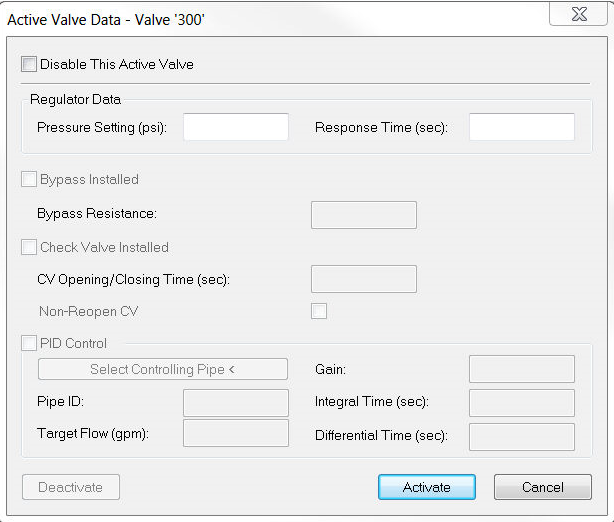Click the Differential Time (sec) label
Viewport: 614px width, 522px height.
tap(381, 435)
